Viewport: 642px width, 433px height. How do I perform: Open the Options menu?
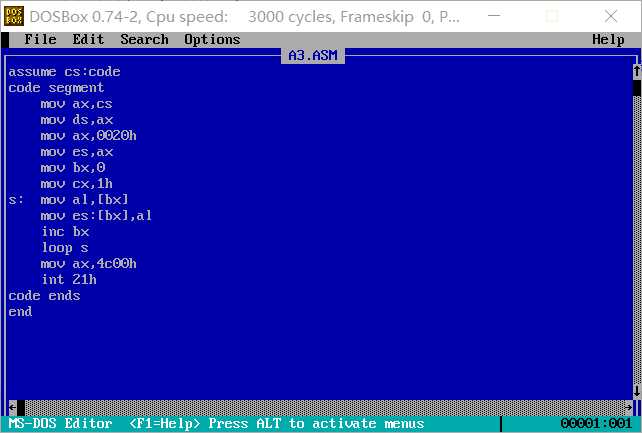point(212,40)
